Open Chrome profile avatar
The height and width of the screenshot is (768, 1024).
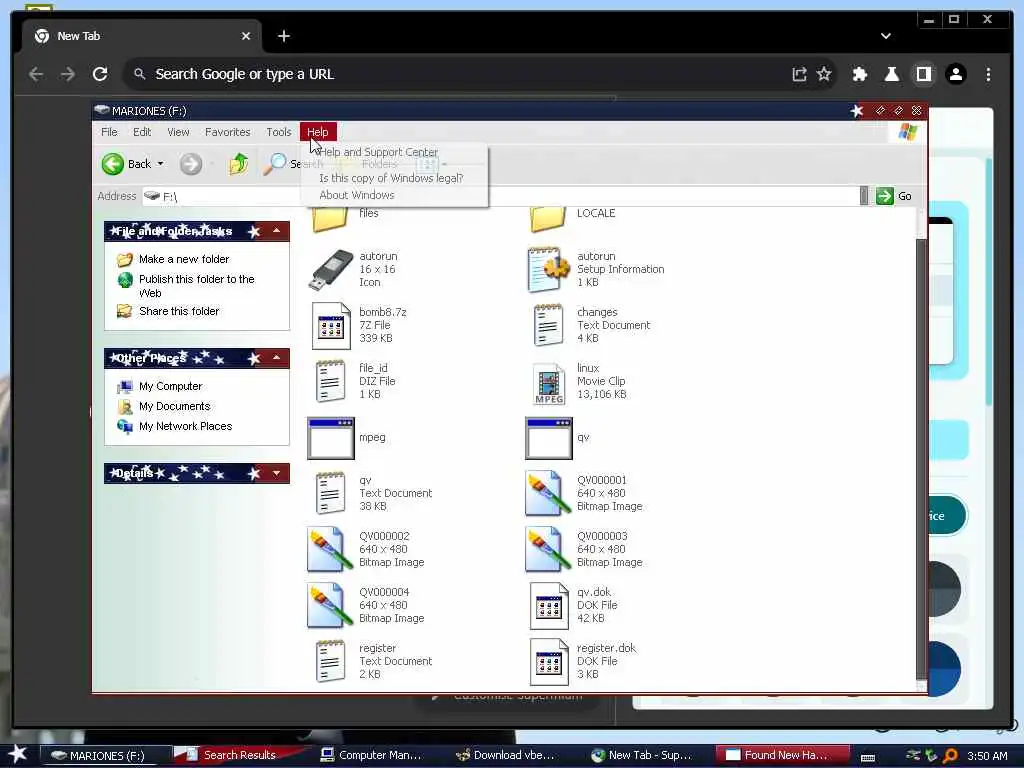pos(956,74)
